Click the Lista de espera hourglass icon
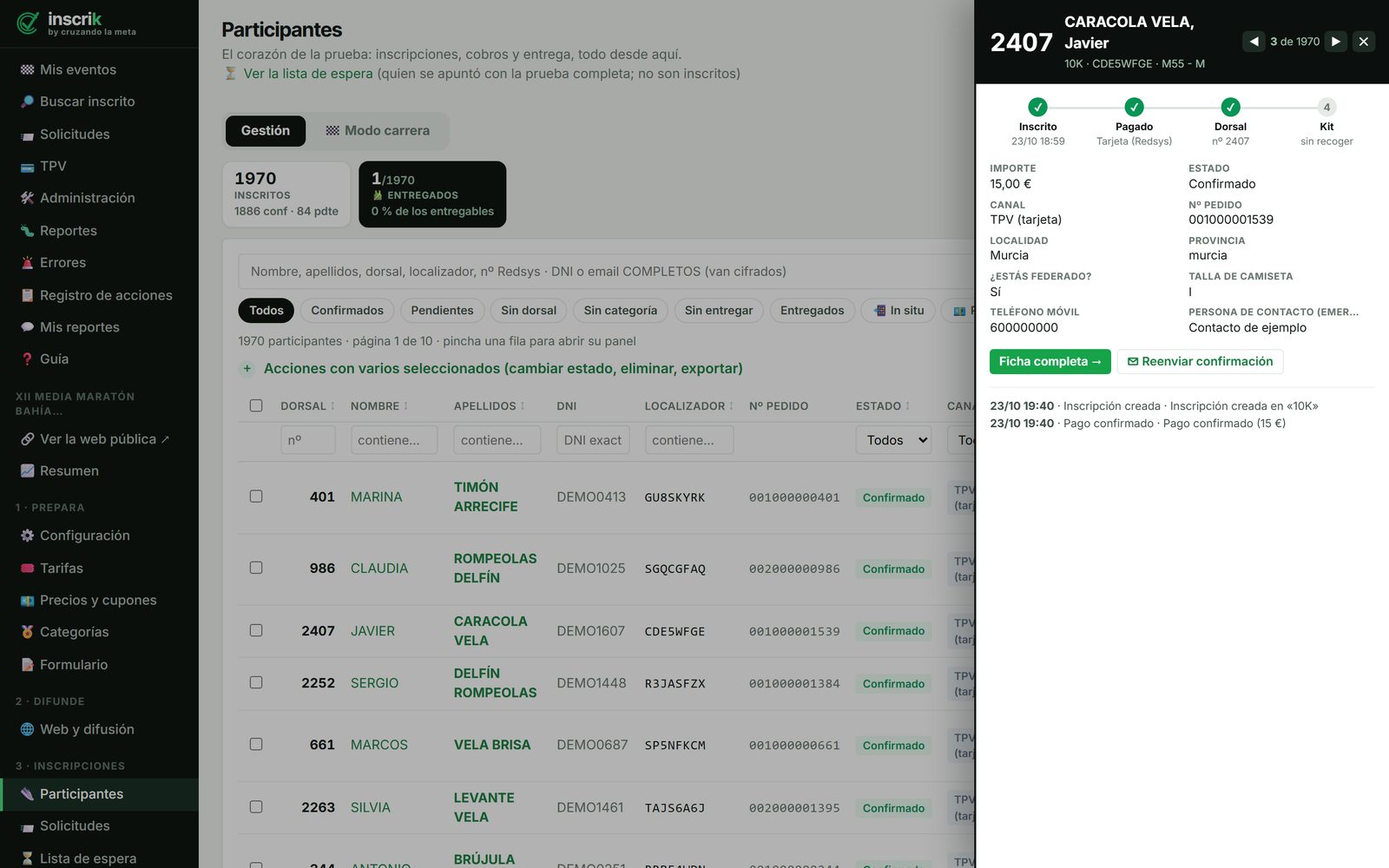 pyautogui.click(x=27, y=858)
